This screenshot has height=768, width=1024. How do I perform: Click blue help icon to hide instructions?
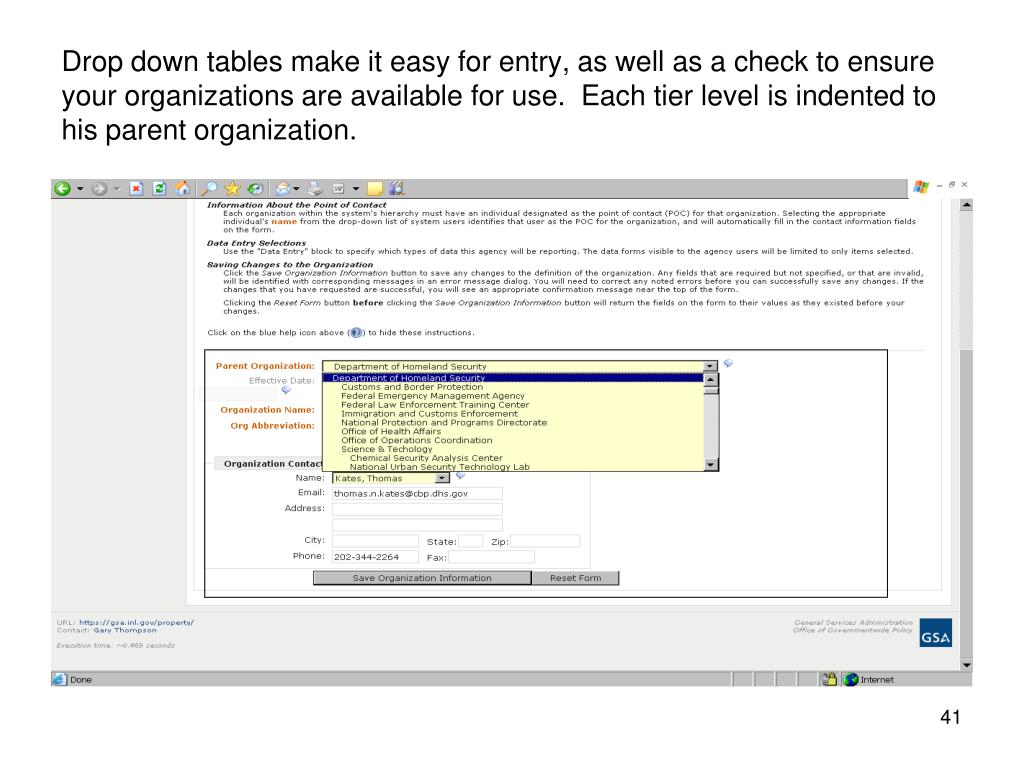[x=356, y=332]
